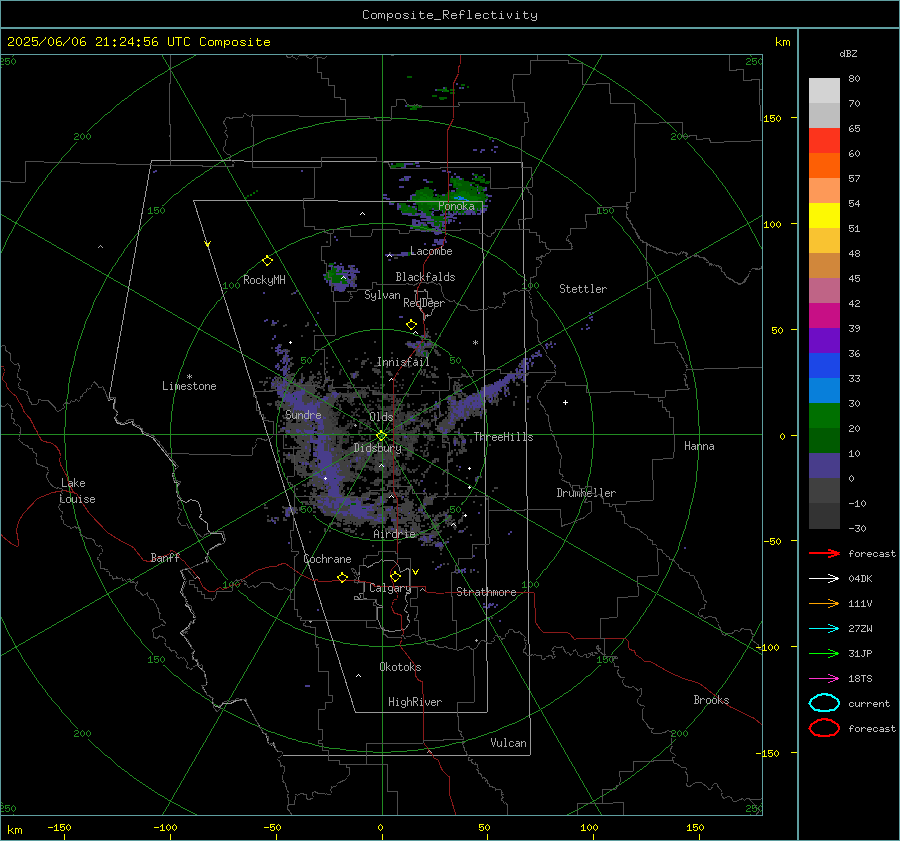Image resolution: width=900 pixels, height=841 pixels.
Task: Click the Ponoka city label
Action: click(456, 206)
